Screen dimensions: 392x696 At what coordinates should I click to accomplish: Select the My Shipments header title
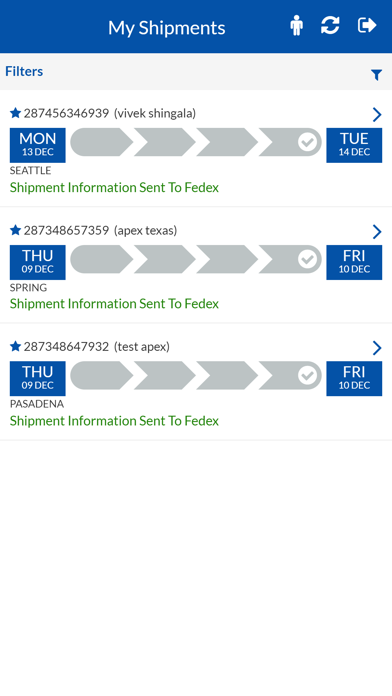point(166,28)
